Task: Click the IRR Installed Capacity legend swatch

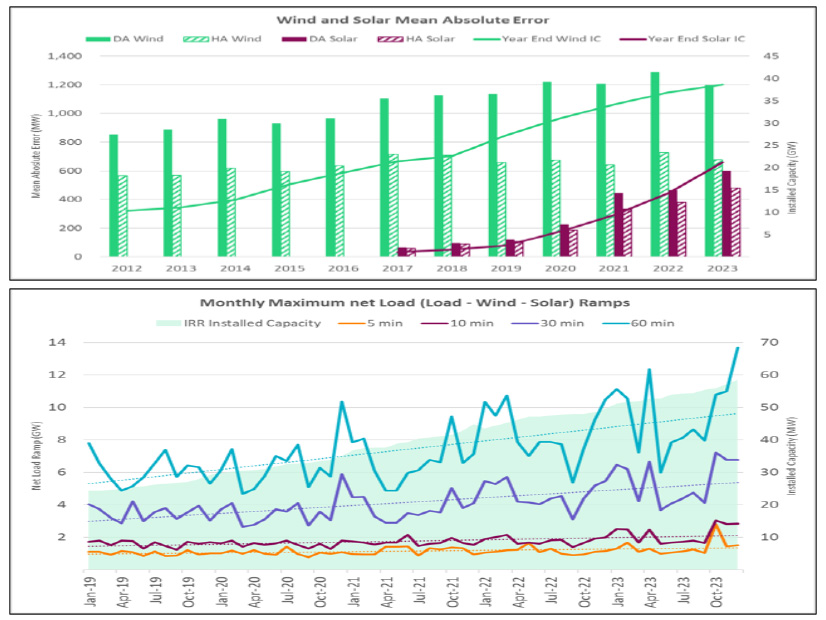Action: coord(174,322)
